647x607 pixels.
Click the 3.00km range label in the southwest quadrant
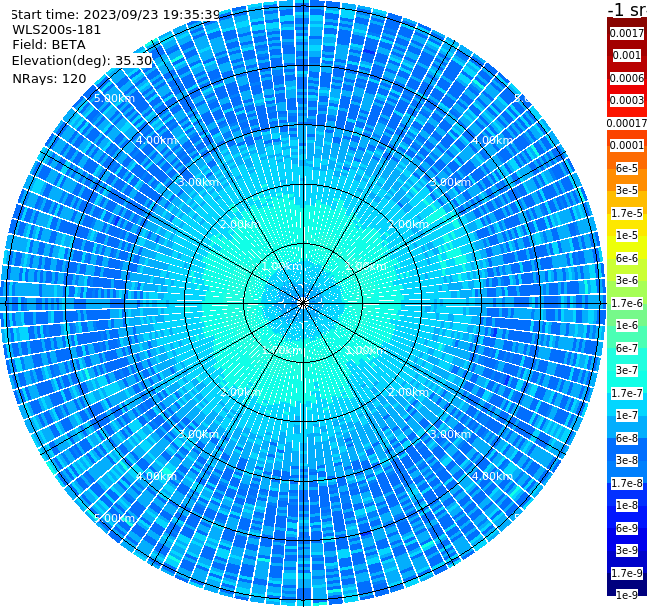198,434
